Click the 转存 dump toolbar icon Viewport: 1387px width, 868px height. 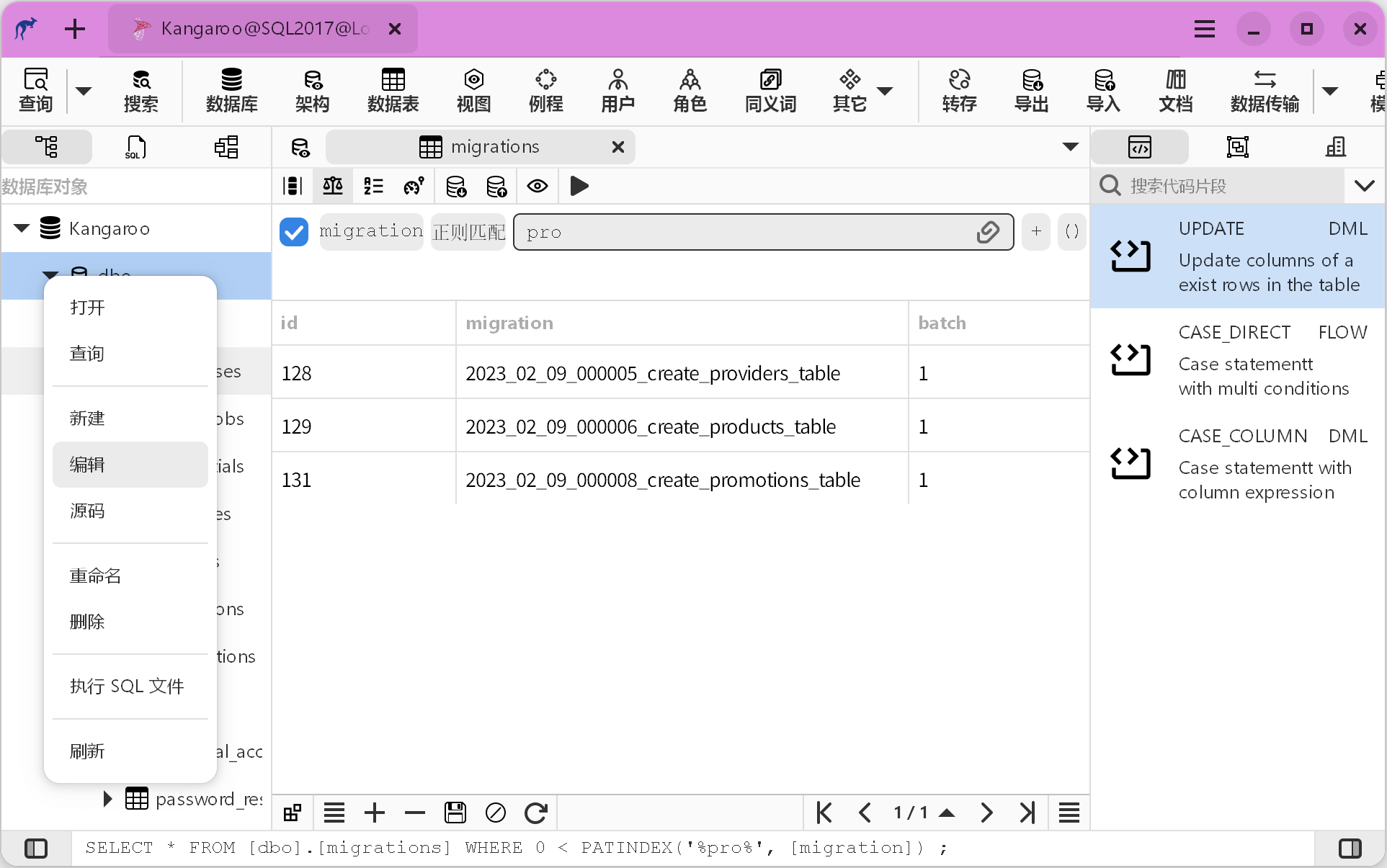coord(959,91)
